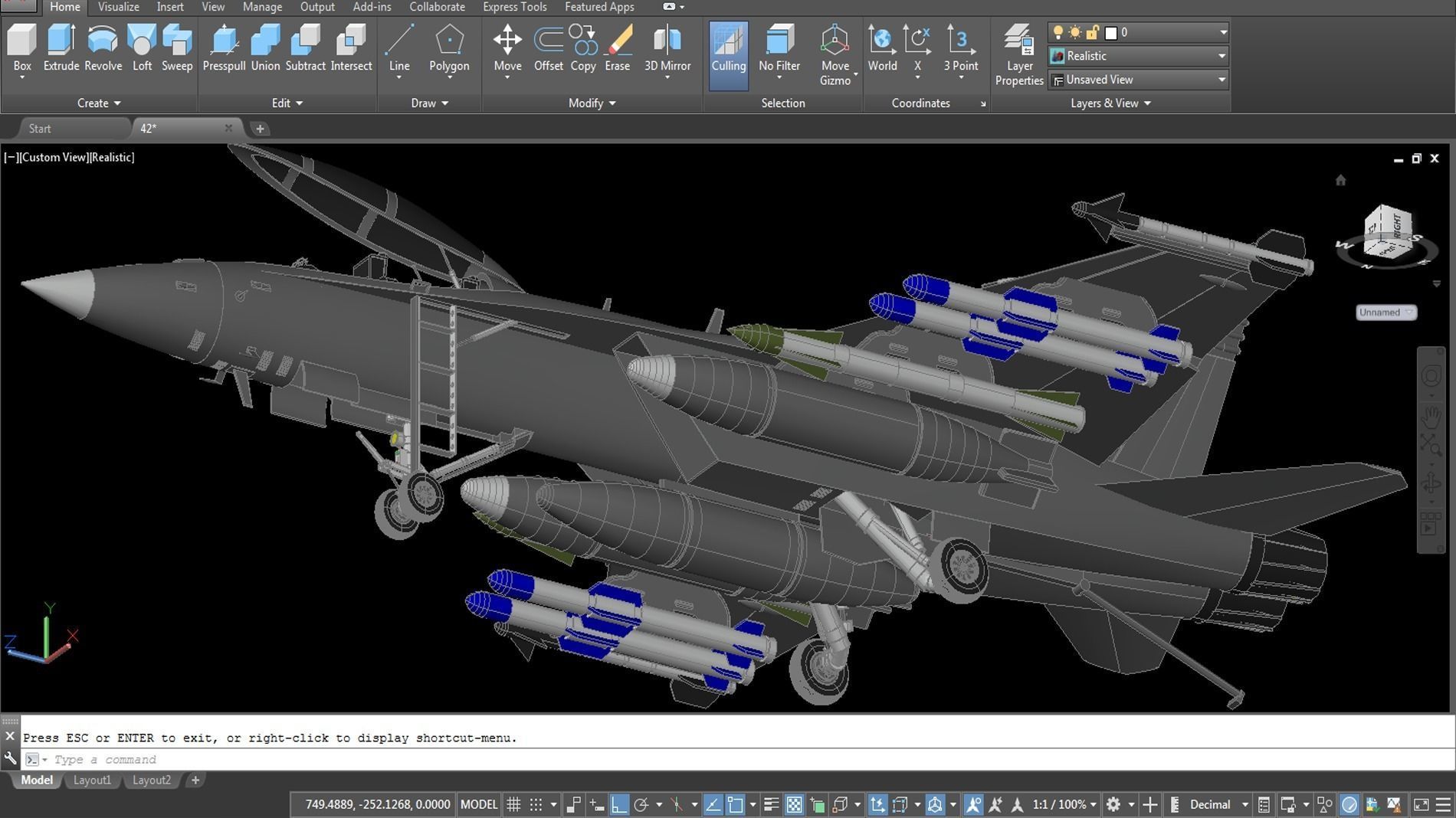Activate the Move tool
Screen dimensions: 1456x818
[x=507, y=48]
